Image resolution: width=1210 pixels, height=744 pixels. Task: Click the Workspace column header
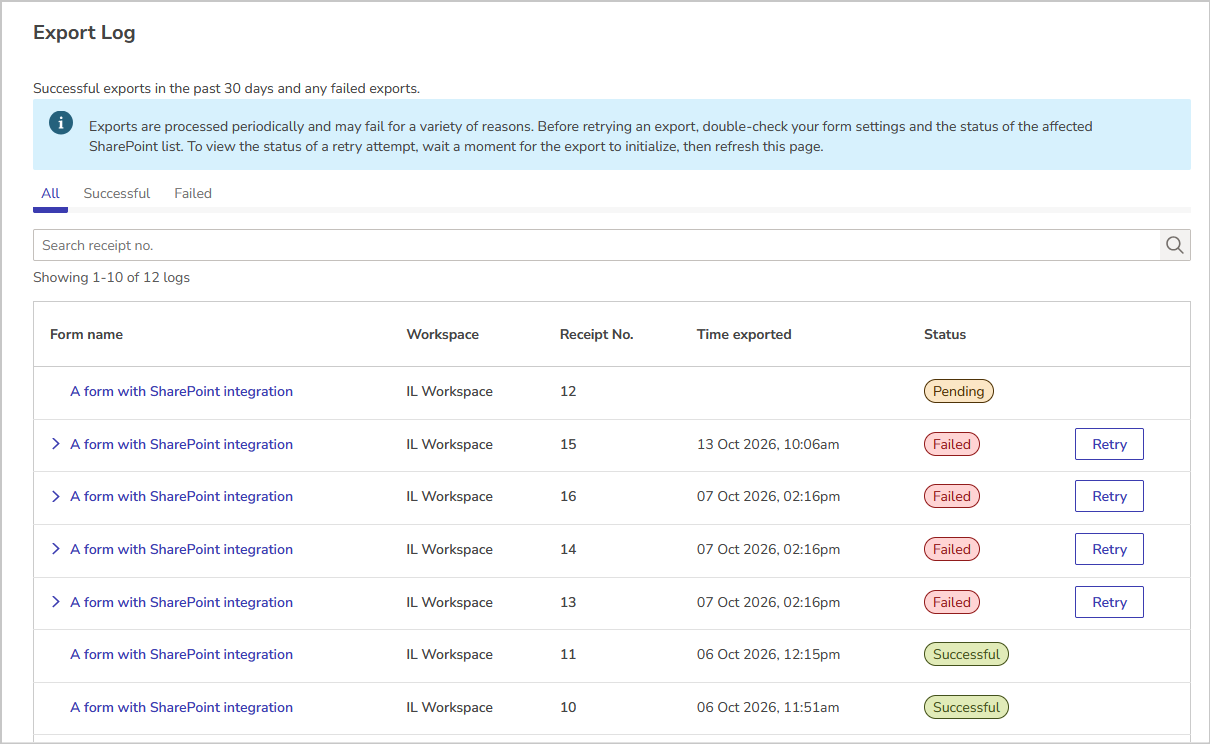pyautogui.click(x=442, y=334)
